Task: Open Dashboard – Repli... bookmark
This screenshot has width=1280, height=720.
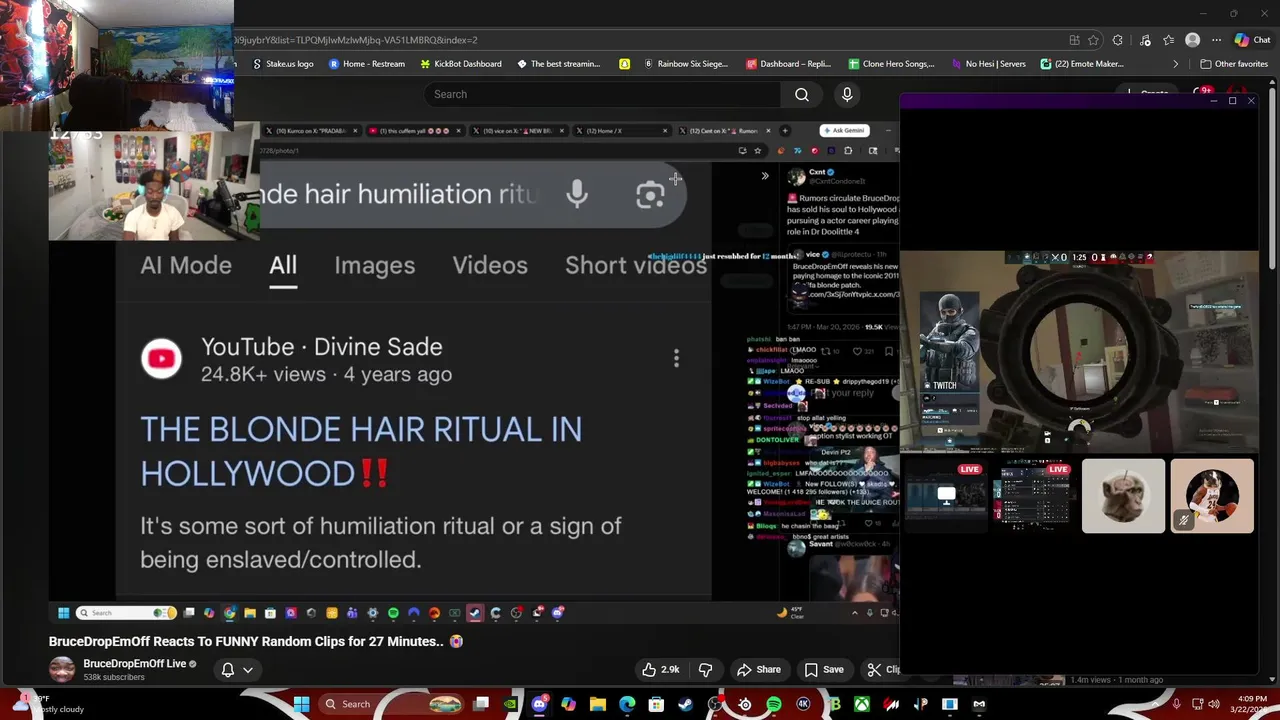Action: point(789,64)
